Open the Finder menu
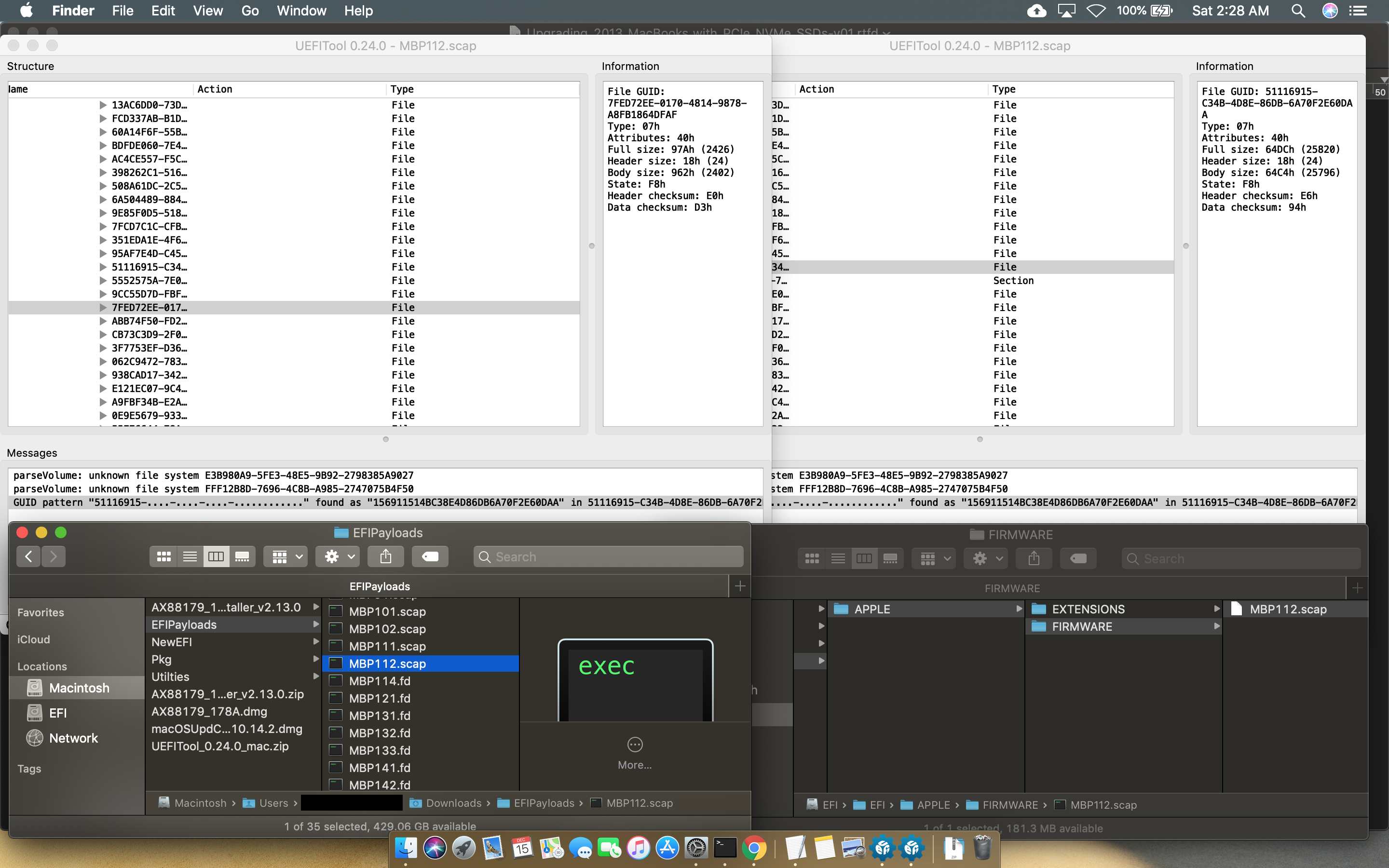This screenshot has width=1389, height=868. [x=73, y=10]
